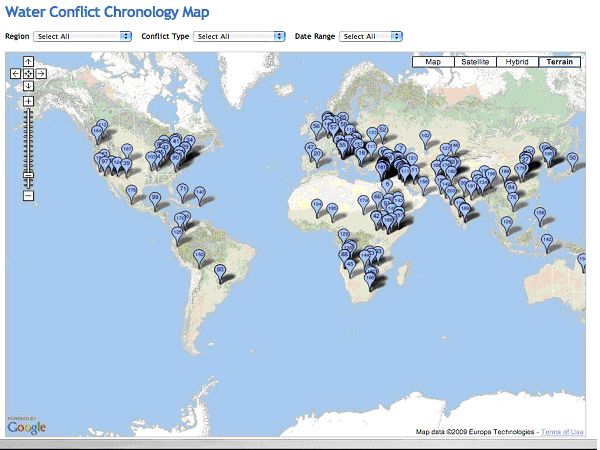Click the Google logo

click(x=26, y=427)
